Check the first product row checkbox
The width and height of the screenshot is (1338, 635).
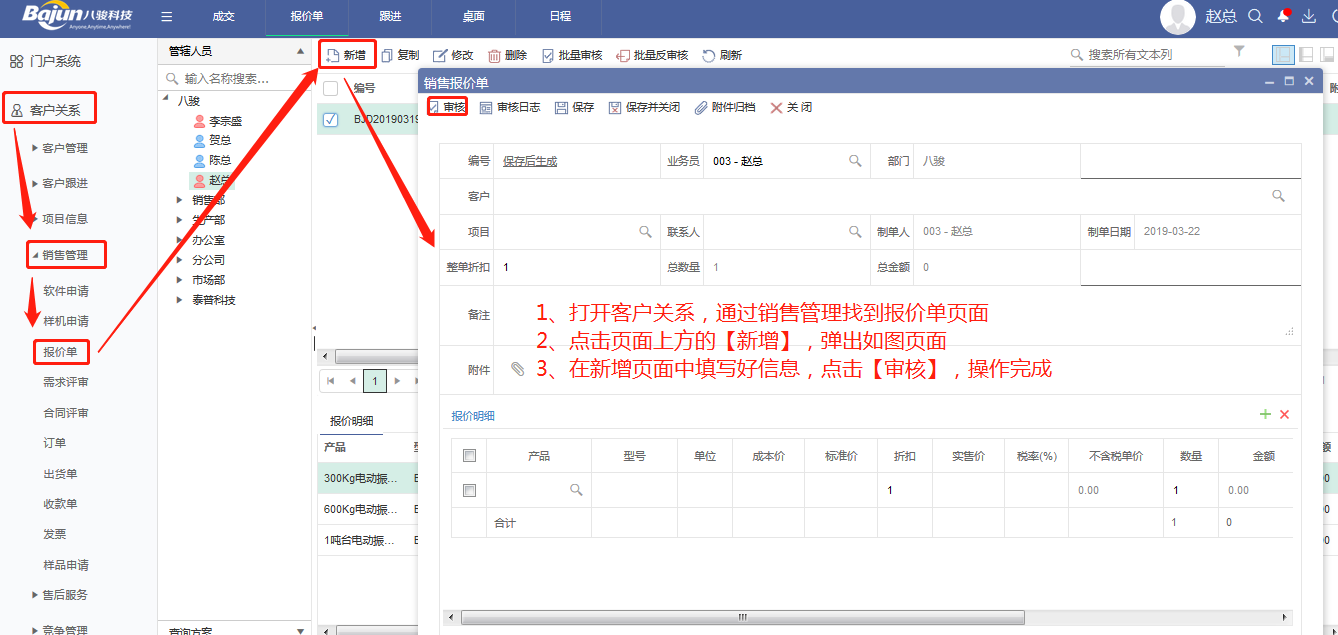[x=469, y=490]
